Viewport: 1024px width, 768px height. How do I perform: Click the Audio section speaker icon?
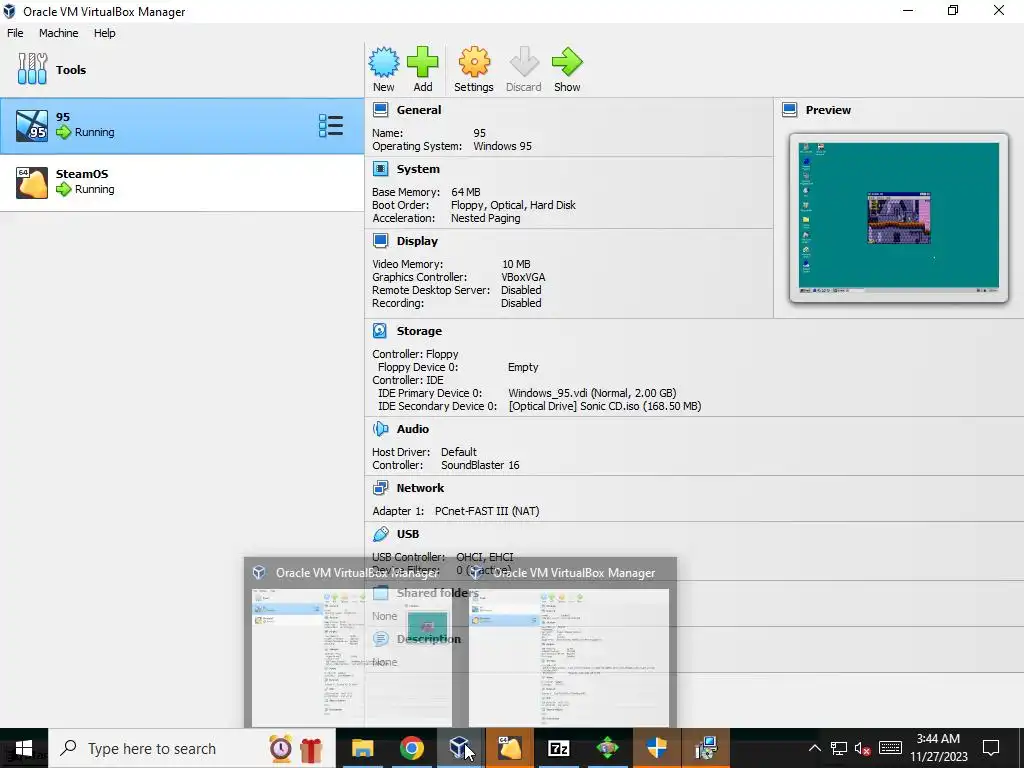tap(380, 428)
